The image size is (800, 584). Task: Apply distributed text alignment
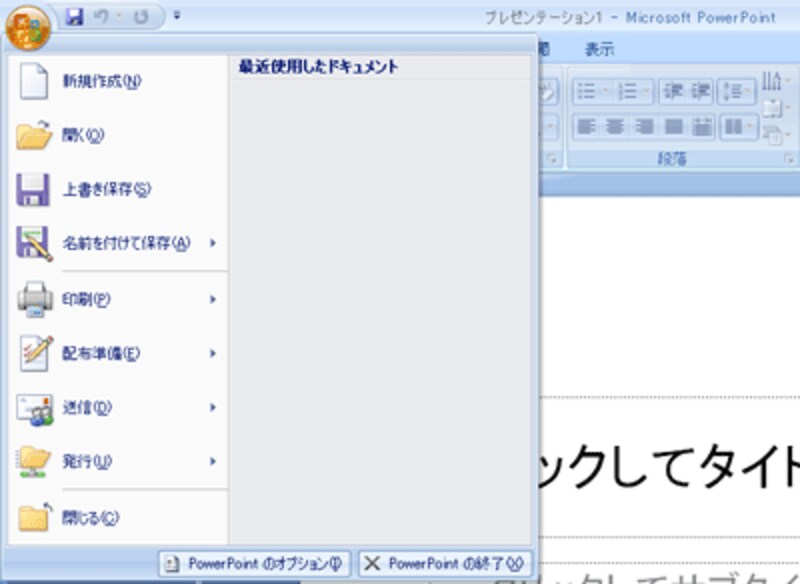pyautogui.click(x=703, y=126)
